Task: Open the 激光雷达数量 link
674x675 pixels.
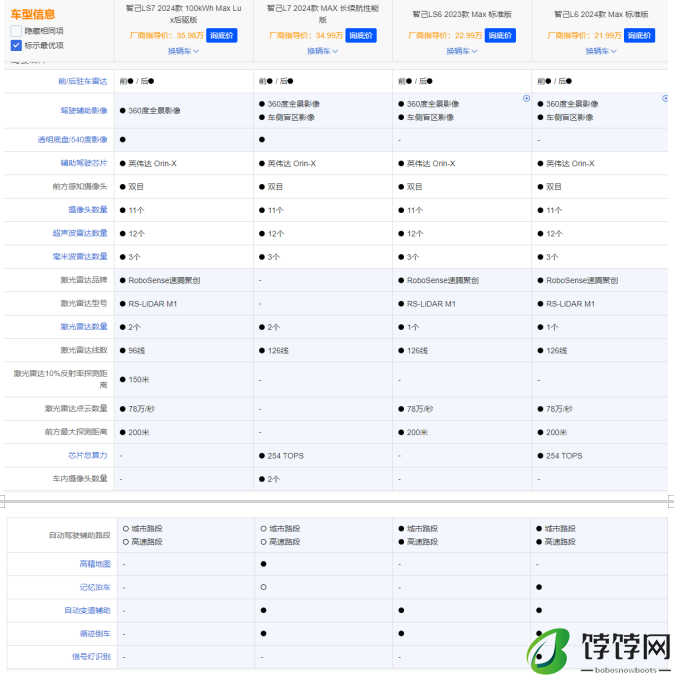Action: click(84, 326)
